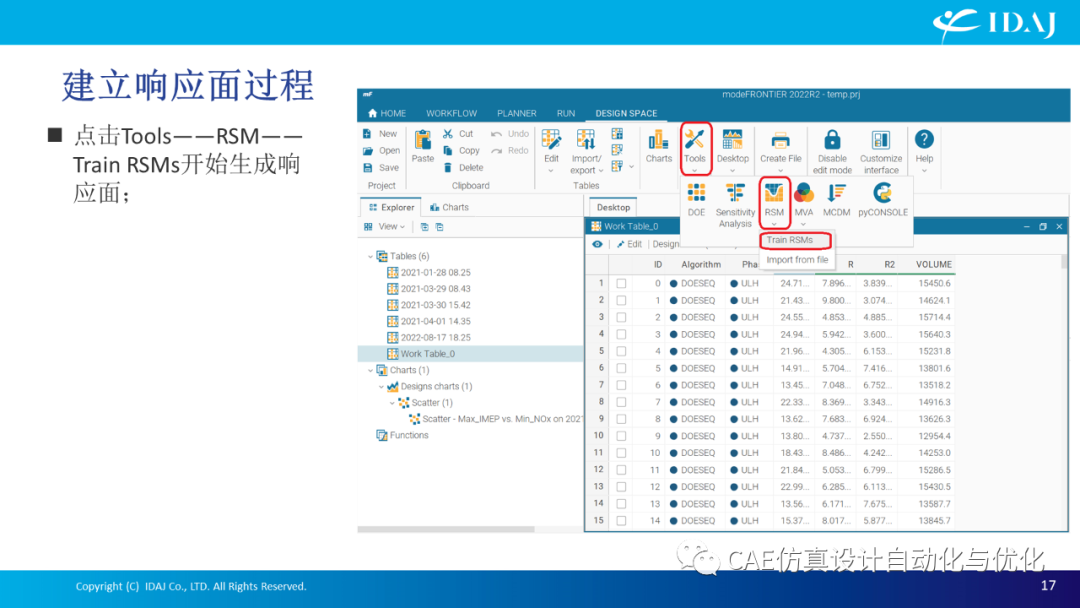The width and height of the screenshot is (1080, 608).
Task: Select the Desktop tab
Action: tap(613, 207)
